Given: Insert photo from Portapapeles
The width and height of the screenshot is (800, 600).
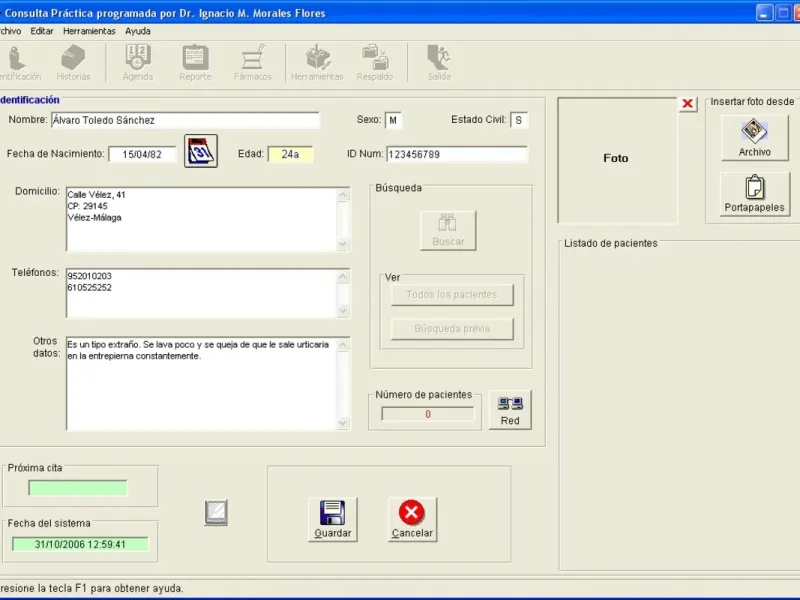Looking at the screenshot, I should pyautogui.click(x=755, y=194).
